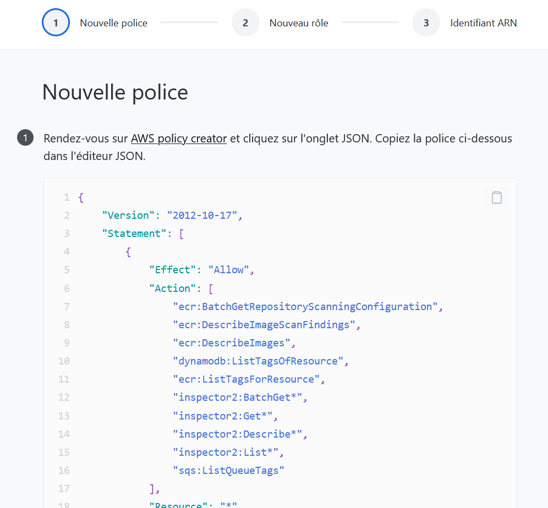
Task: Click the "Action" key on line 6
Action: [x=172, y=289]
